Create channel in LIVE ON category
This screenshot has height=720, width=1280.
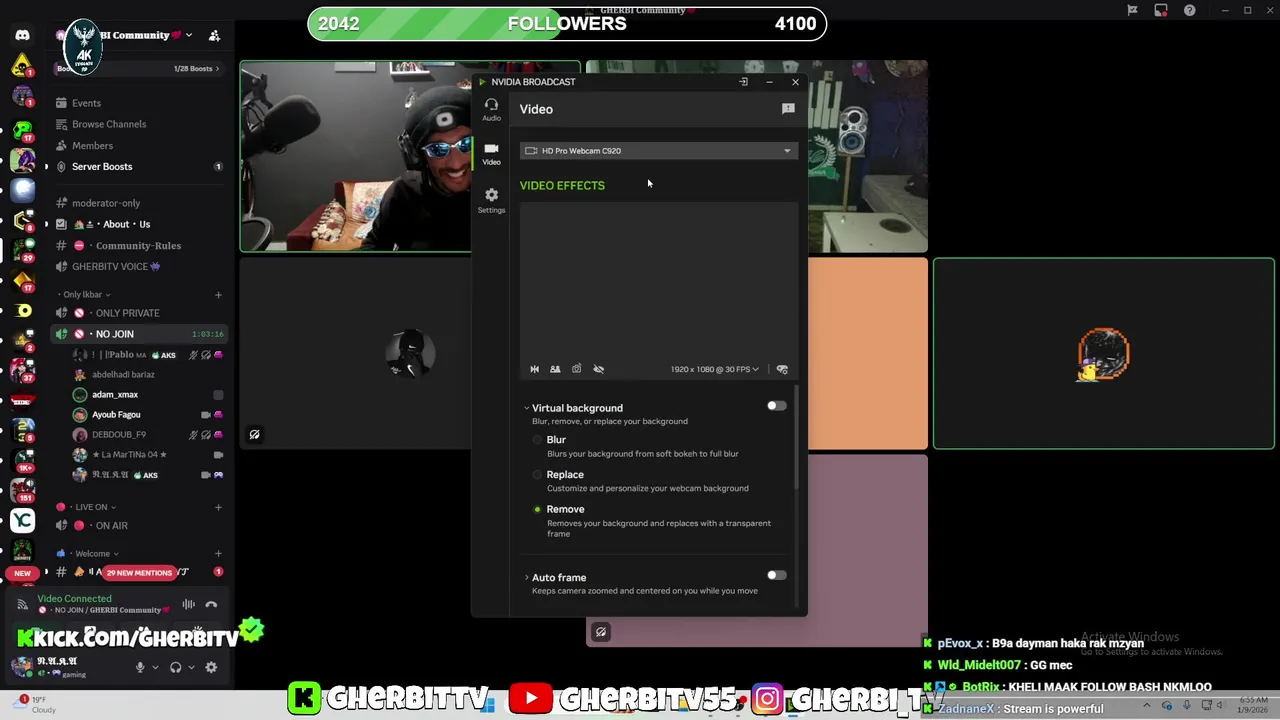[x=218, y=507]
